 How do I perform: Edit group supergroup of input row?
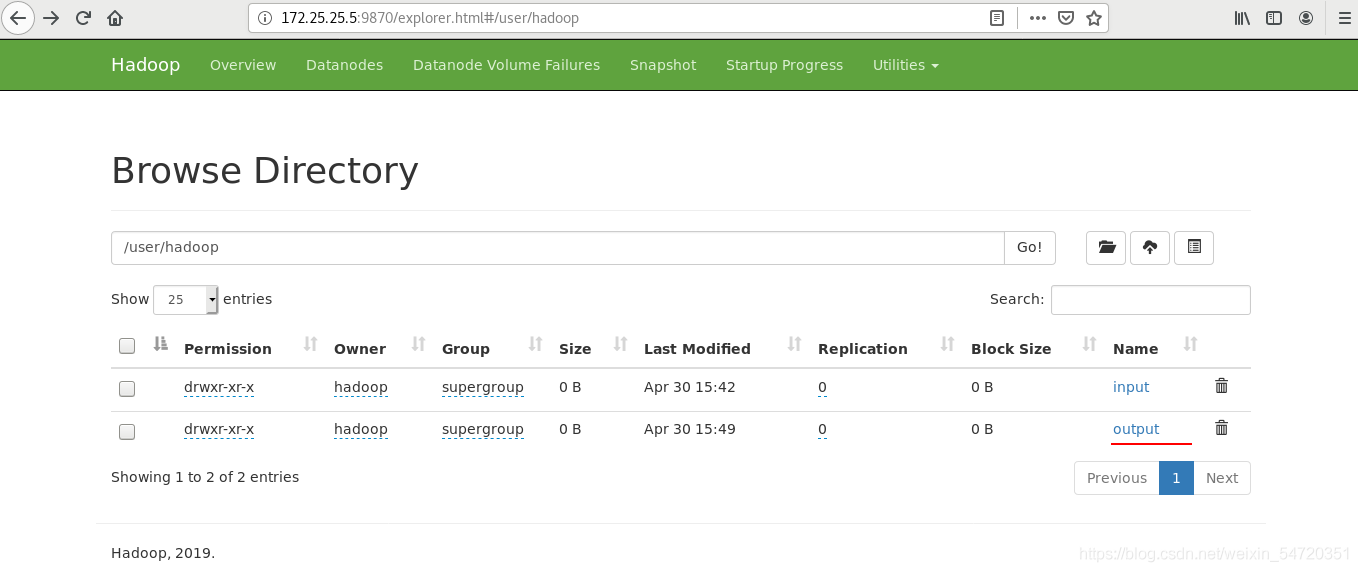483,387
